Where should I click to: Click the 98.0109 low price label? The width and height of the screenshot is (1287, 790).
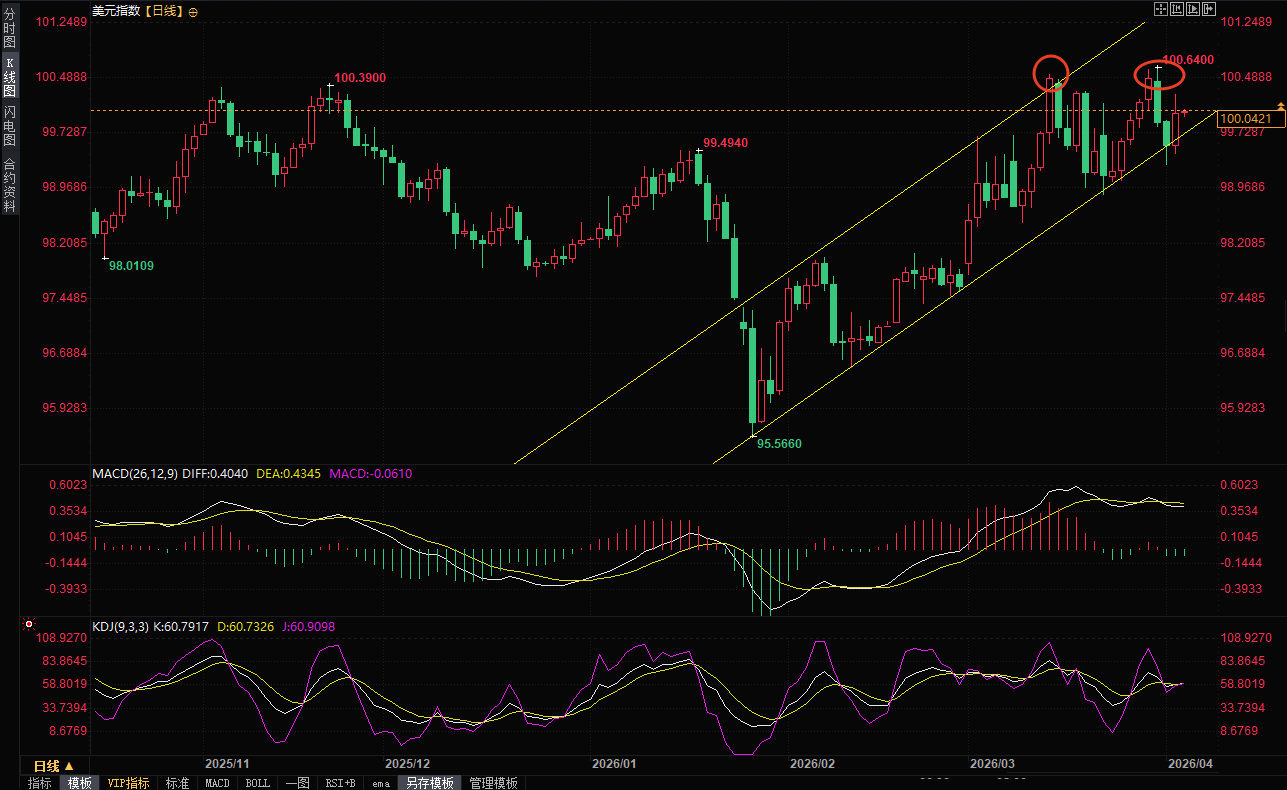(132, 265)
